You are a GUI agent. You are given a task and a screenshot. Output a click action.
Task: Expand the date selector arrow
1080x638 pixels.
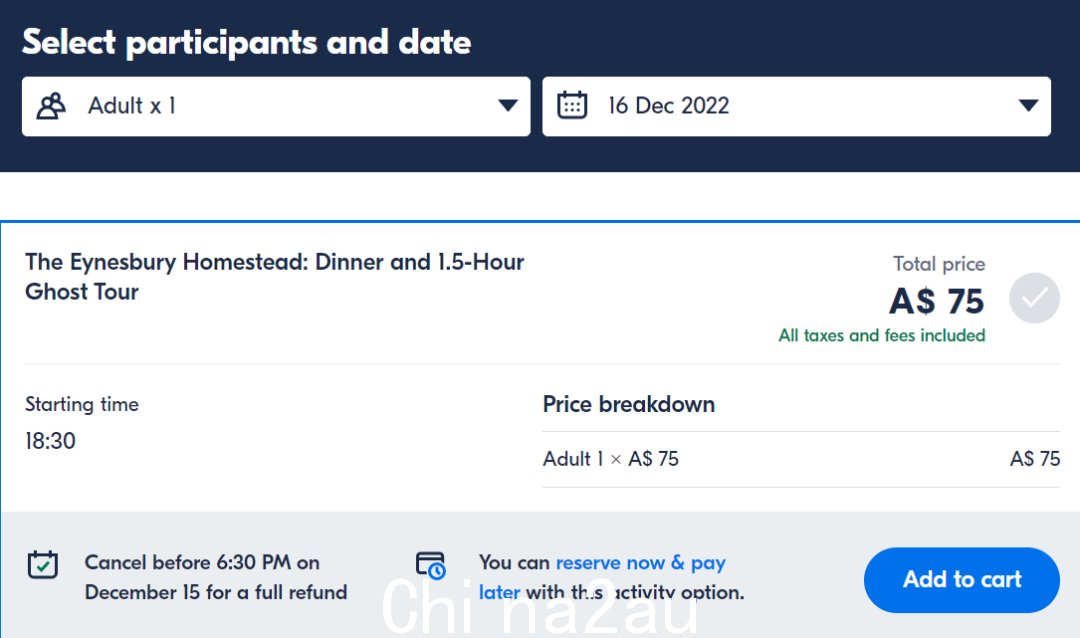tap(1028, 106)
